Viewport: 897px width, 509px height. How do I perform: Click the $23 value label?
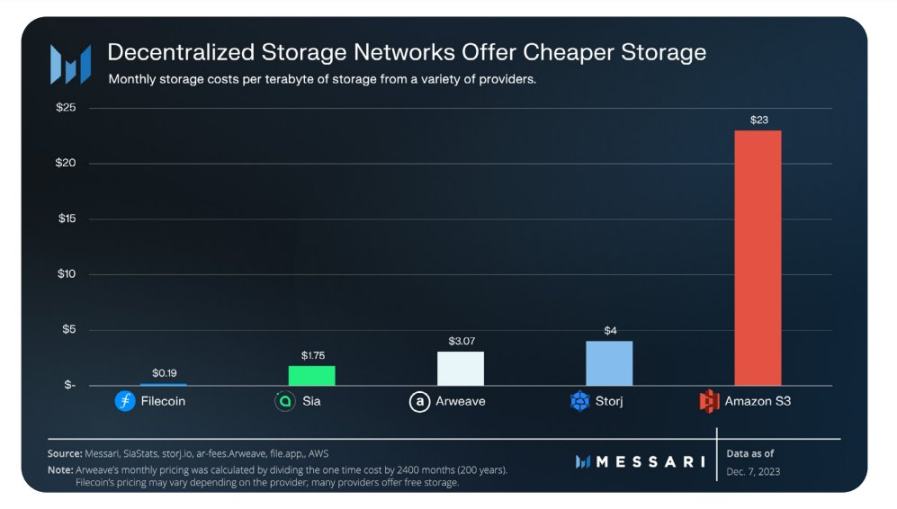coord(758,120)
